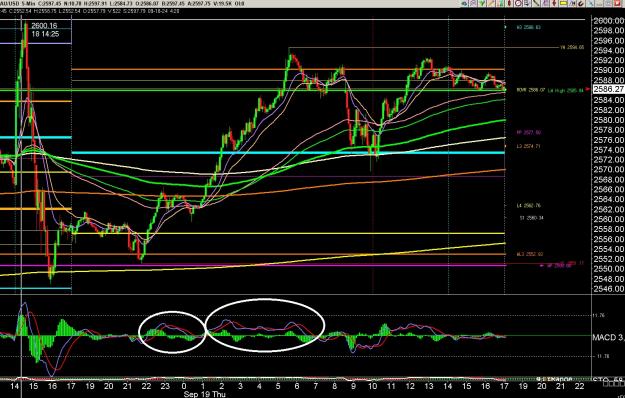Click the 2600.00 price axis label

click(609, 21)
